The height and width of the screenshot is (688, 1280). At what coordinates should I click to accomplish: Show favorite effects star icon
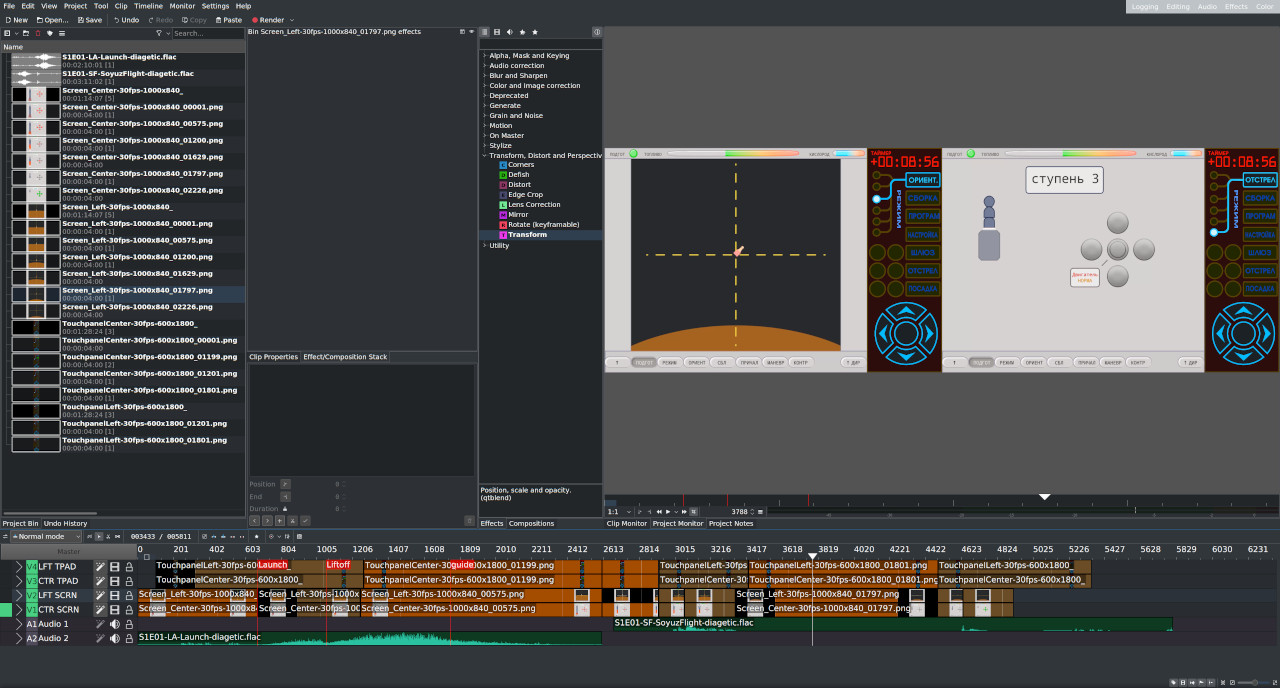[x=534, y=32]
